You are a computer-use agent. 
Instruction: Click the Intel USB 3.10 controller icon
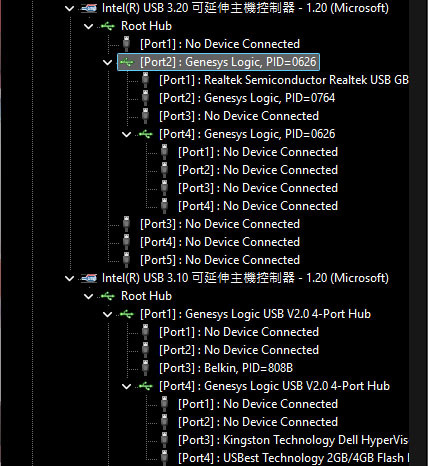pyautogui.click(x=89, y=278)
